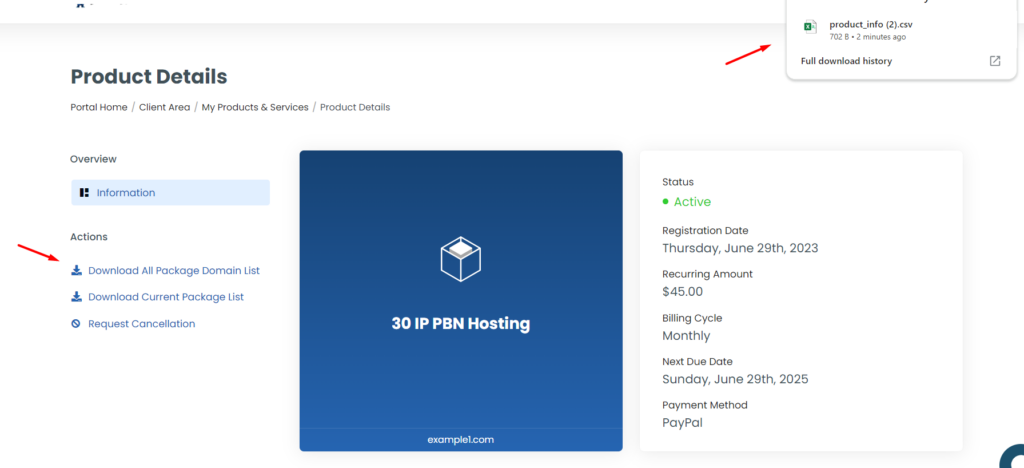The width and height of the screenshot is (1024, 468).
Task: Click the Actions sidebar heading
Action: tap(89, 237)
